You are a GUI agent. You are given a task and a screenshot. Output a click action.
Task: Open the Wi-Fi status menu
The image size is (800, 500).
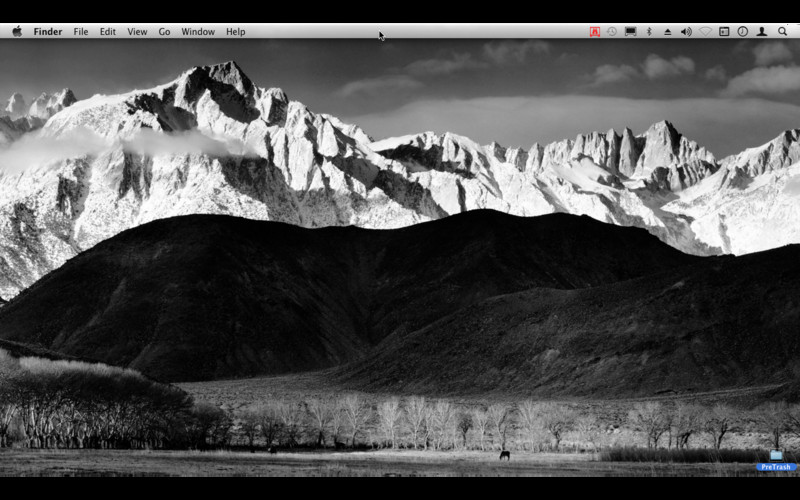[705, 32]
